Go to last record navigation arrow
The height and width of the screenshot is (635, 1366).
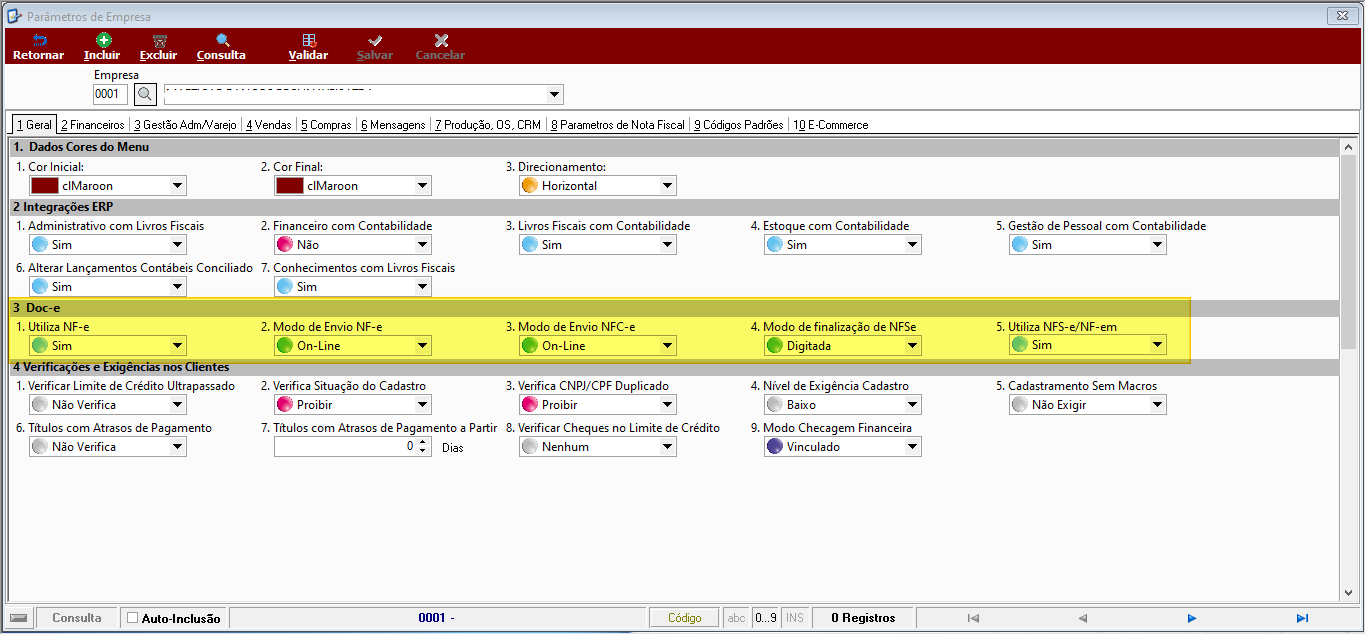point(1302,618)
